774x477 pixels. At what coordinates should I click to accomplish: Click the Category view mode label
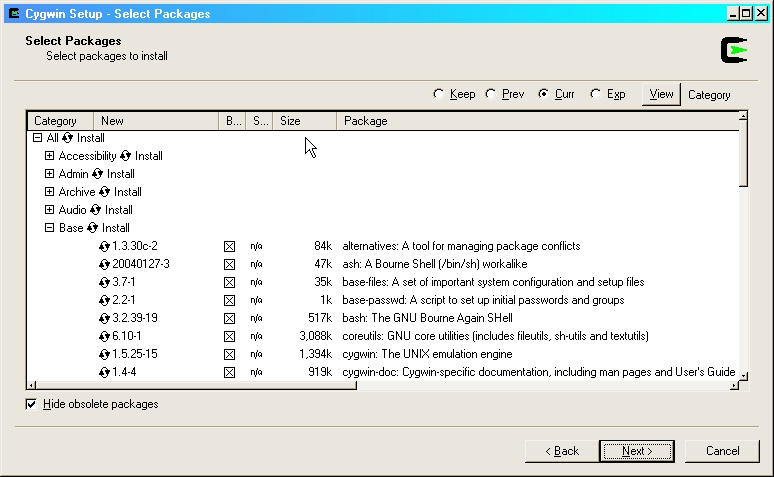[709, 95]
